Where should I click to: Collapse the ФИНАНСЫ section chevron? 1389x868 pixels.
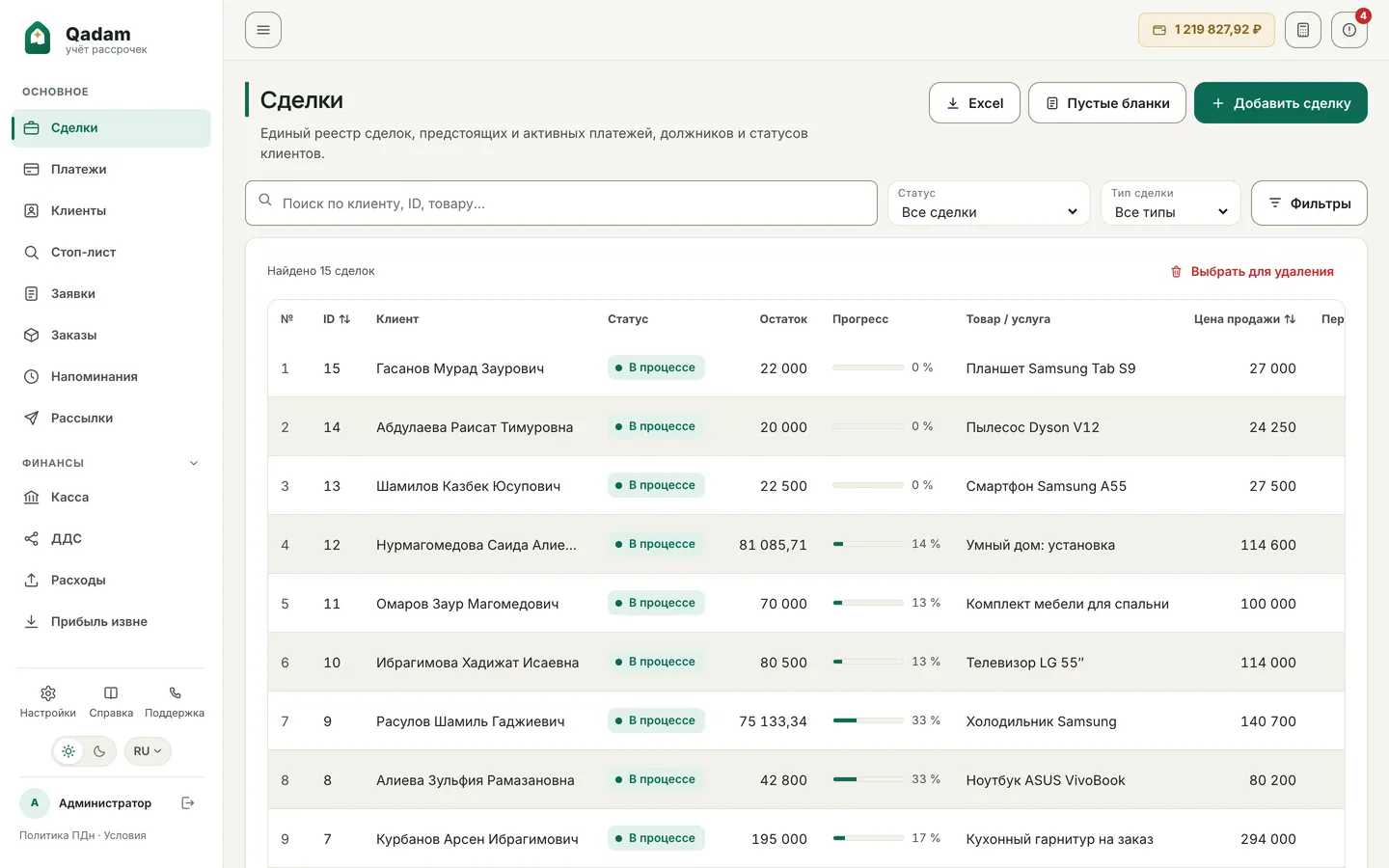(194, 463)
